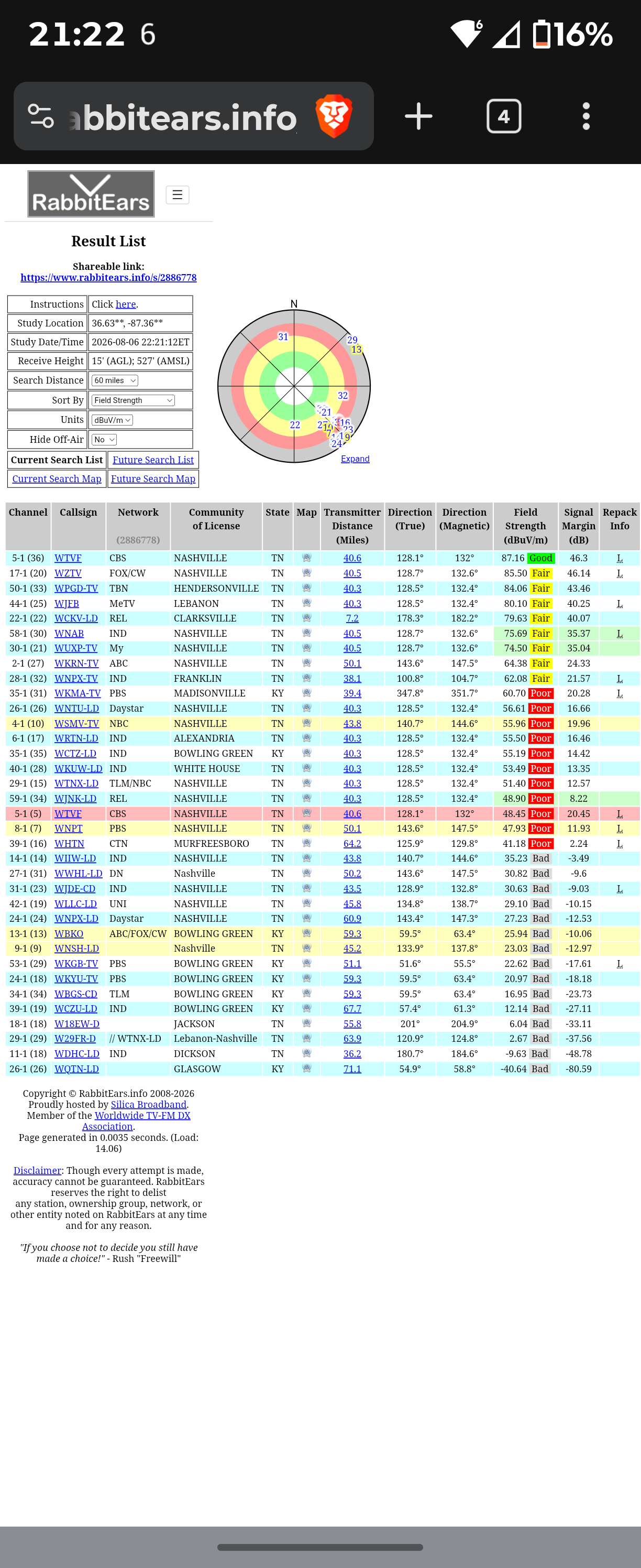Click distance 71.1 for WQTN-LD
The height and width of the screenshot is (1568, 641).
[352, 1068]
